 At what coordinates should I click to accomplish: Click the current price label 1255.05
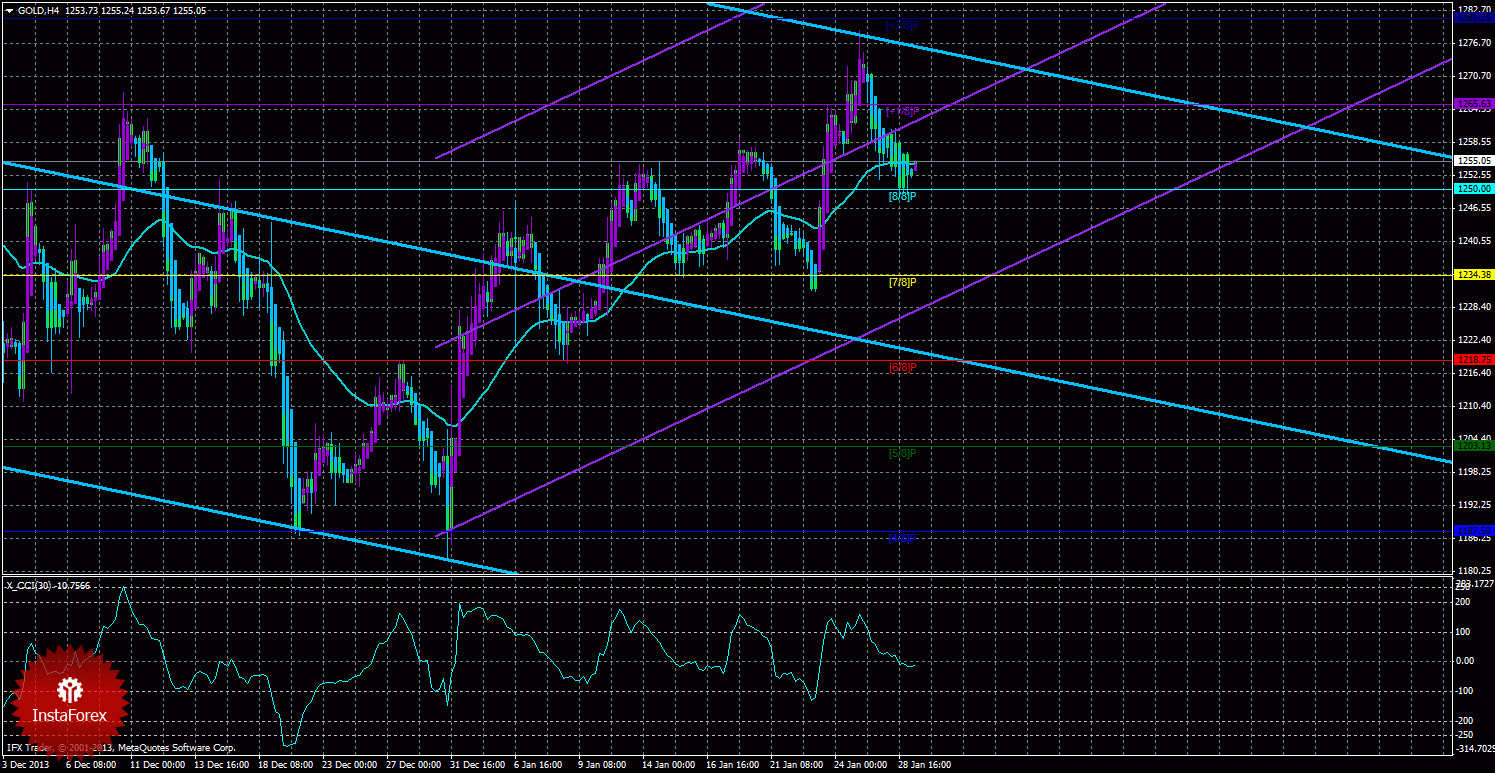(1475, 160)
